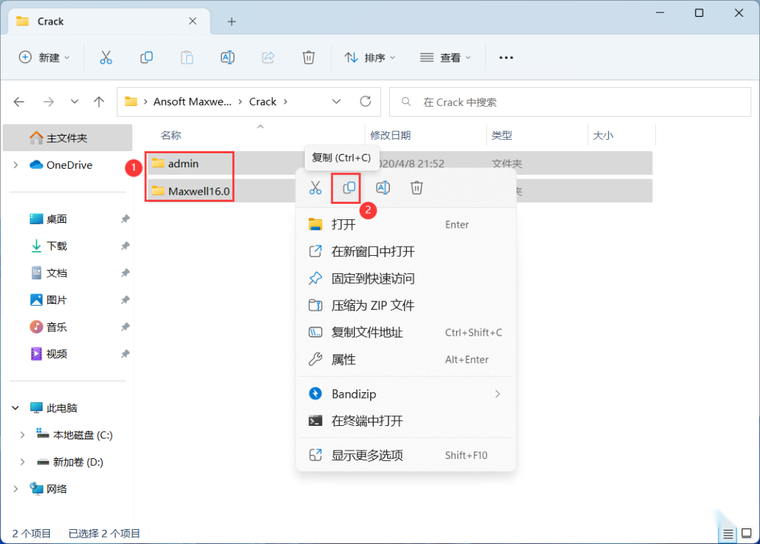The width and height of the screenshot is (760, 544).
Task: Select 主文件夹 in sidebar
Action: [68, 138]
